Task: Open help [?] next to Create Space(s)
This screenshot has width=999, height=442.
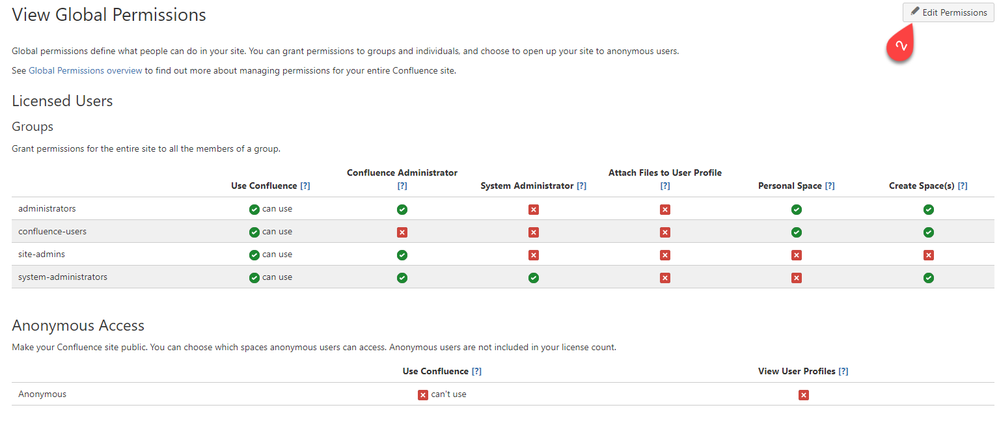Action: click(x=963, y=186)
